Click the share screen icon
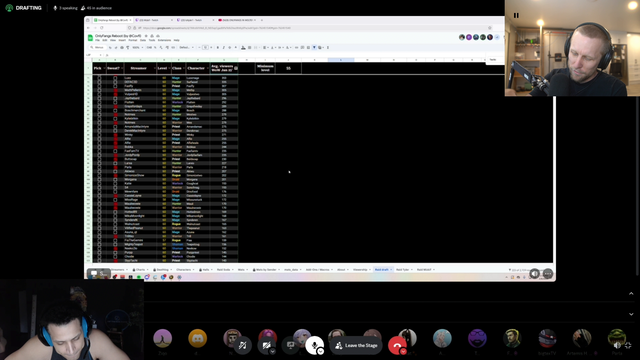The height and width of the screenshot is (360, 640). [x=290, y=345]
